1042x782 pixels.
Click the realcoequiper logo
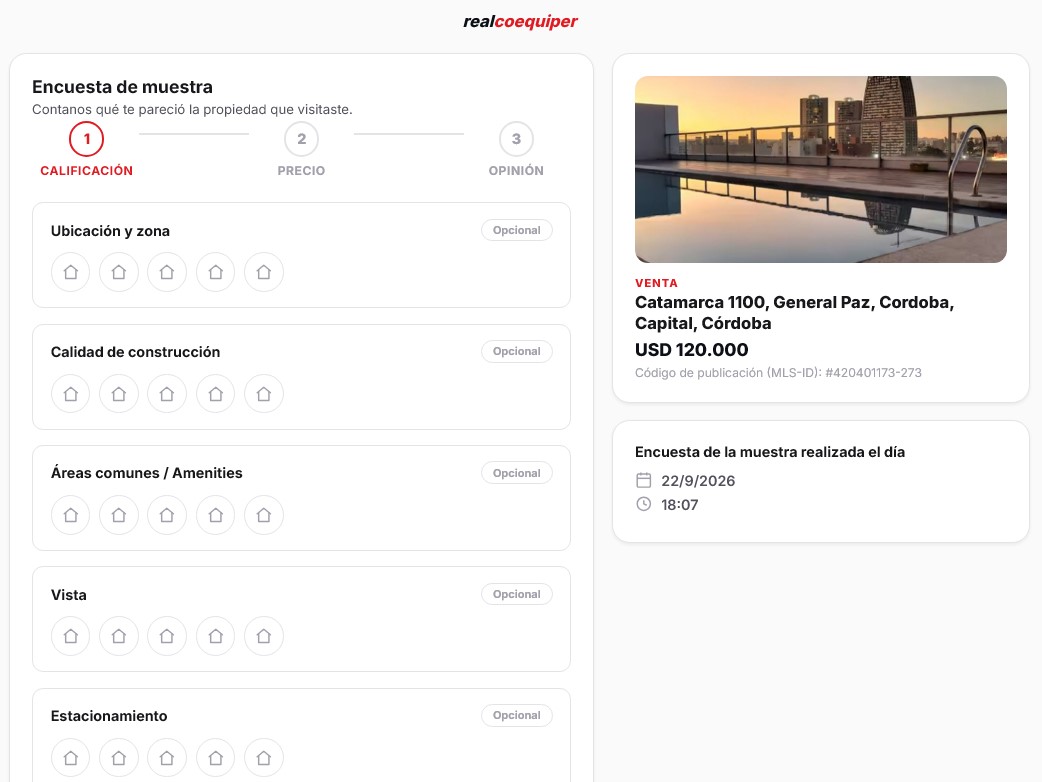tap(520, 21)
